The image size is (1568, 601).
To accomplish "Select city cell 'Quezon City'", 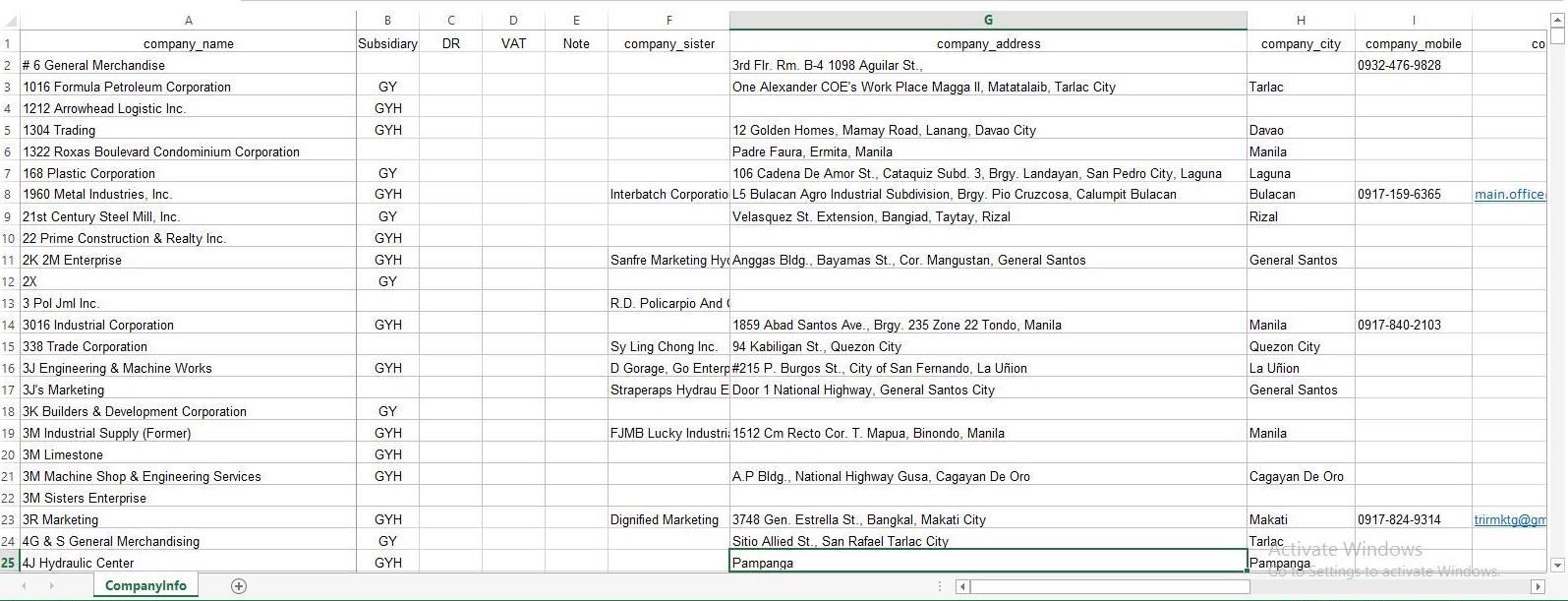I will point(1301,346).
